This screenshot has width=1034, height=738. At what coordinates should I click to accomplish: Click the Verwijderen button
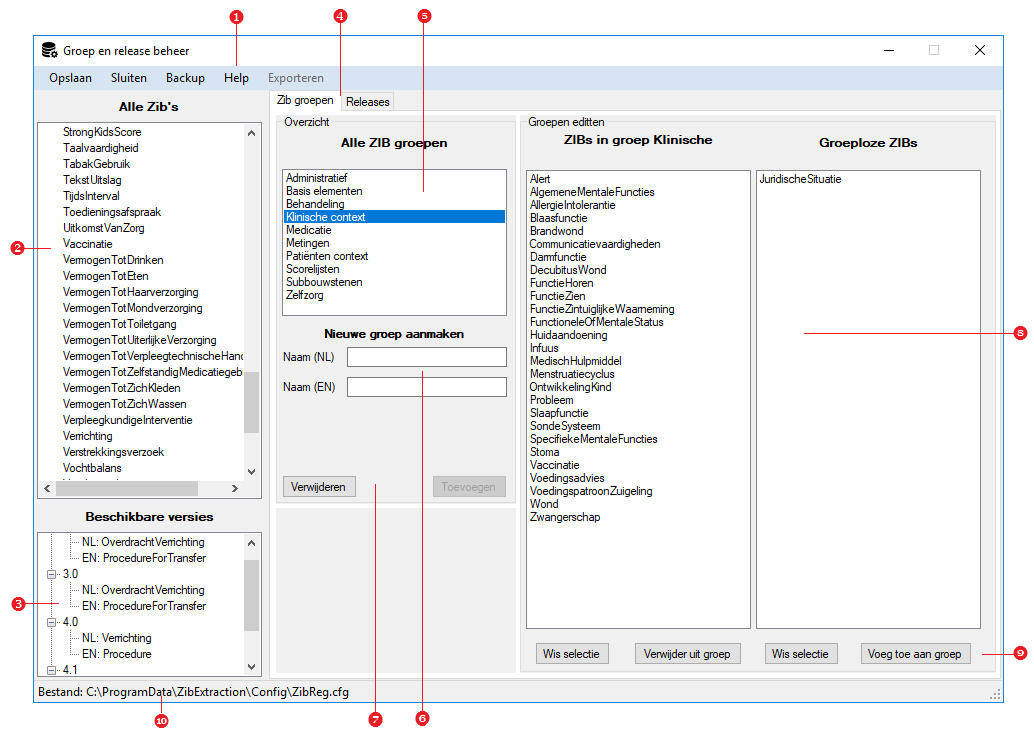[319, 487]
